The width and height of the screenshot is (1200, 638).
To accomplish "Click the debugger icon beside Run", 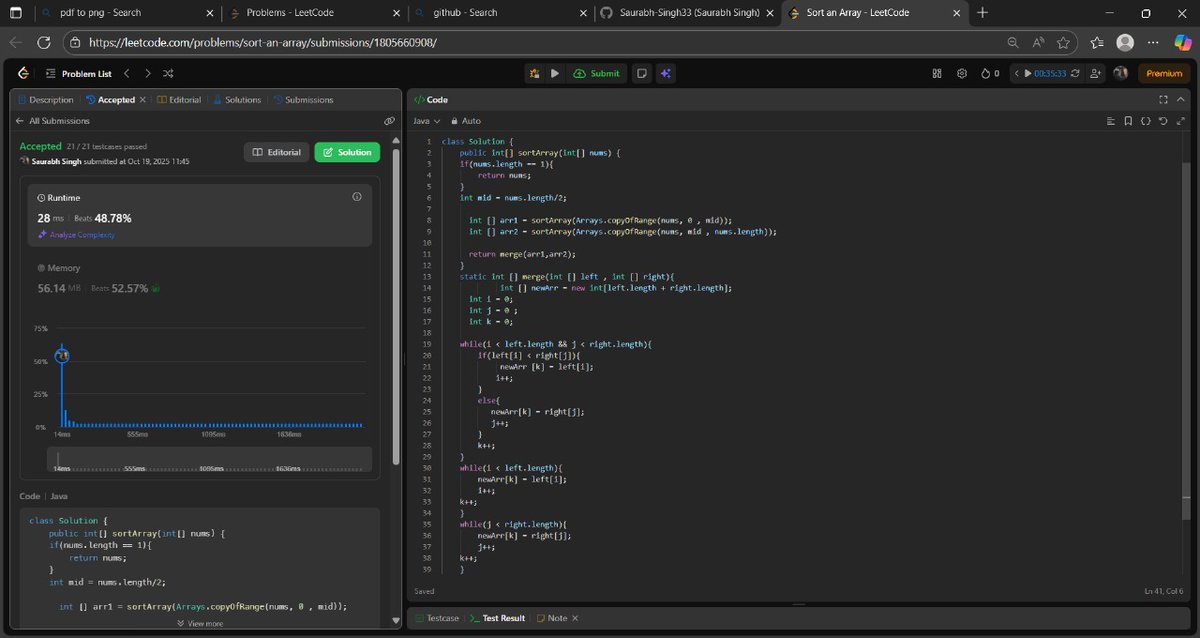I will 535,73.
